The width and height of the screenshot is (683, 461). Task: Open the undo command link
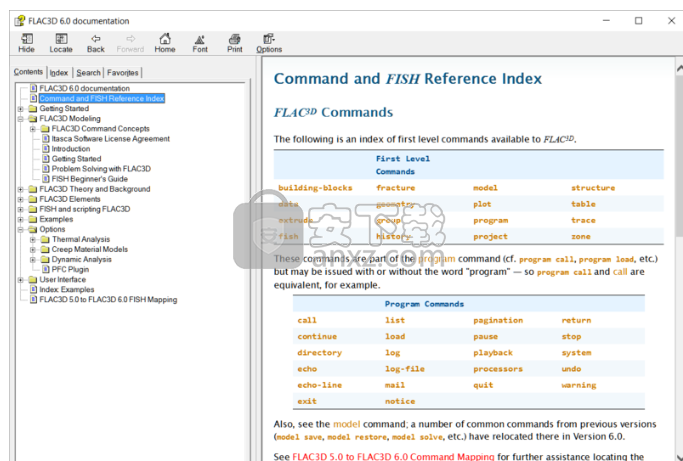tap(571, 369)
